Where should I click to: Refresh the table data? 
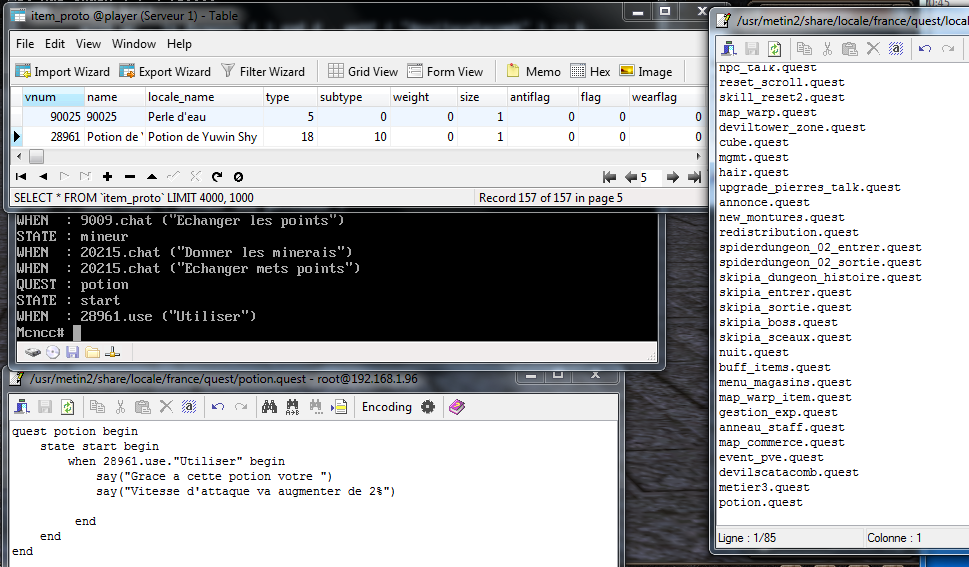pos(217,177)
